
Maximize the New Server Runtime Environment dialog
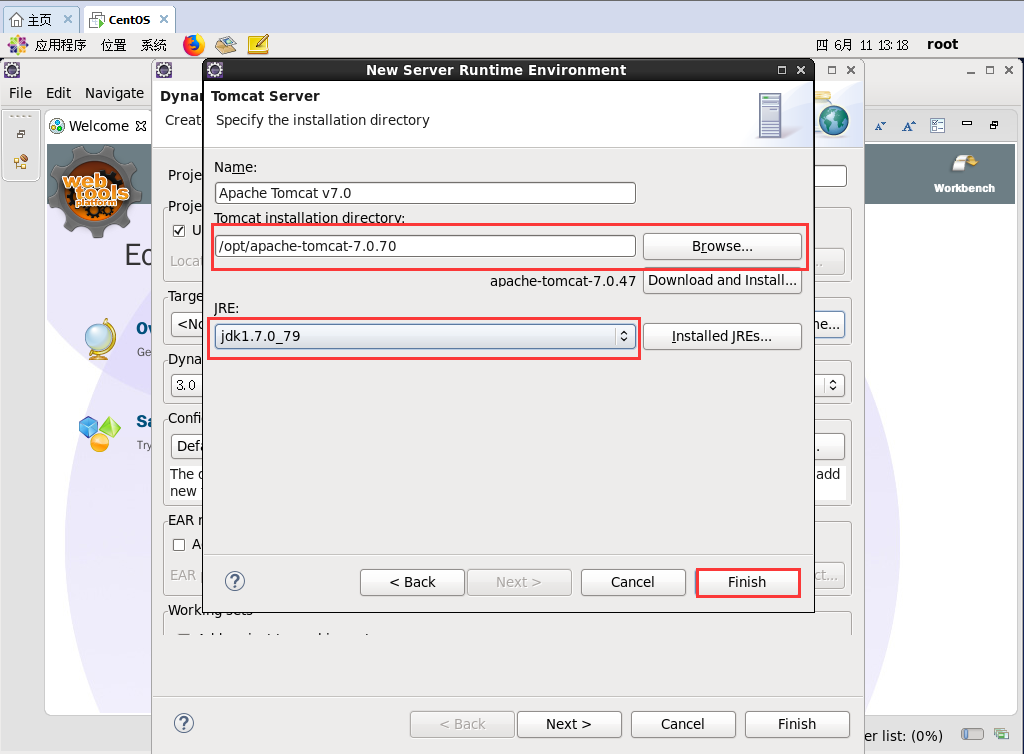(x=782, y=70)
